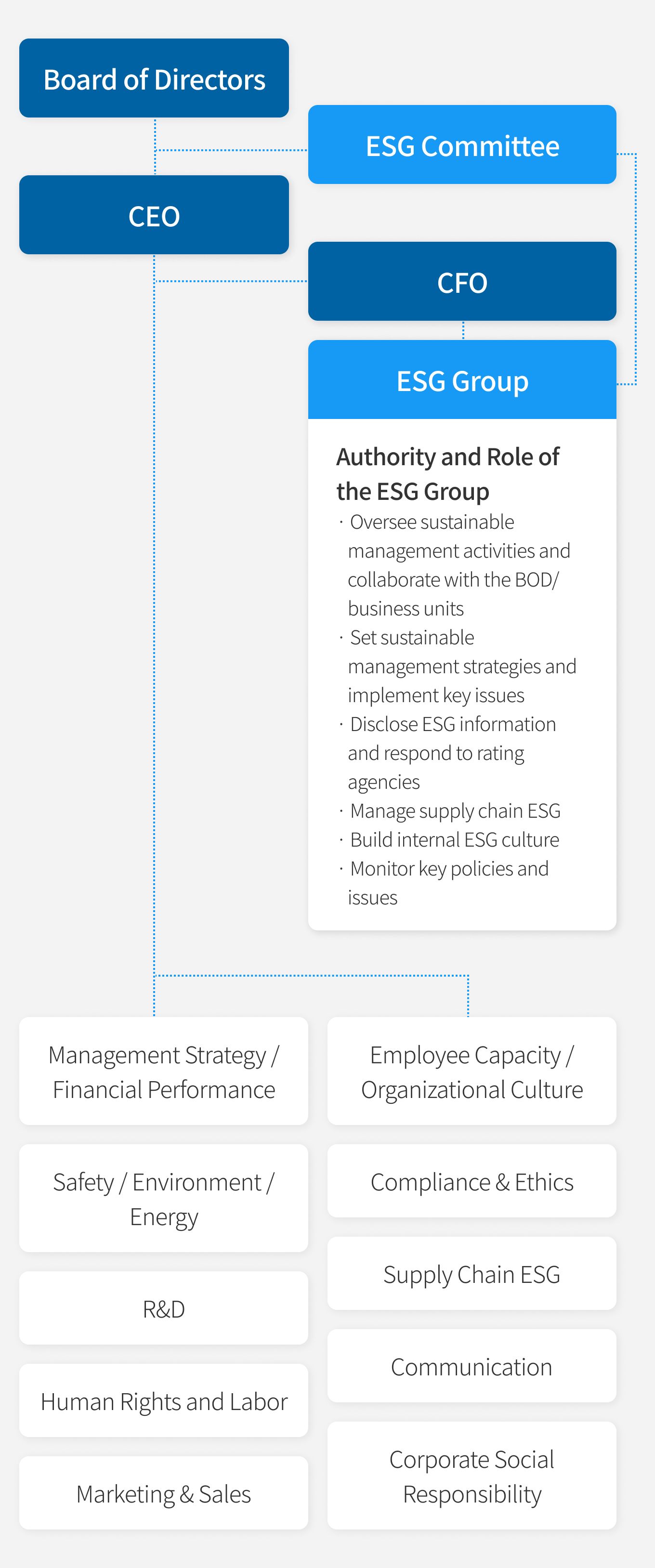Click the R&D card
The width and height of the screenshot is (655, 1568).
point(164,1308)
